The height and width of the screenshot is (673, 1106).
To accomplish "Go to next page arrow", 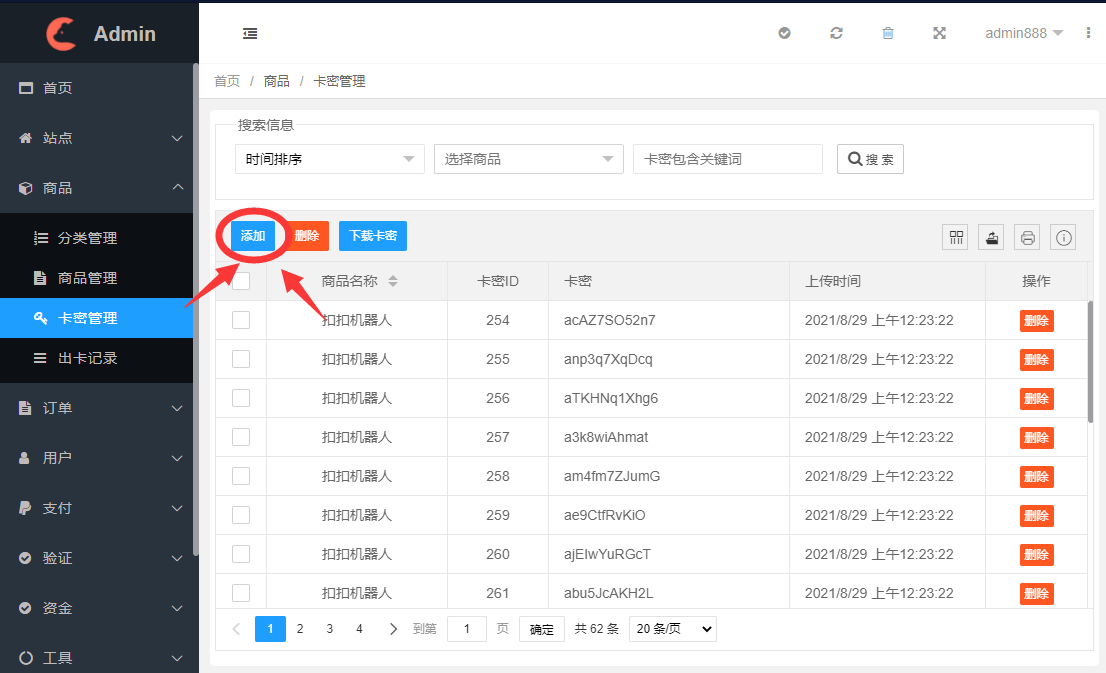I will (x=393, y=629).
